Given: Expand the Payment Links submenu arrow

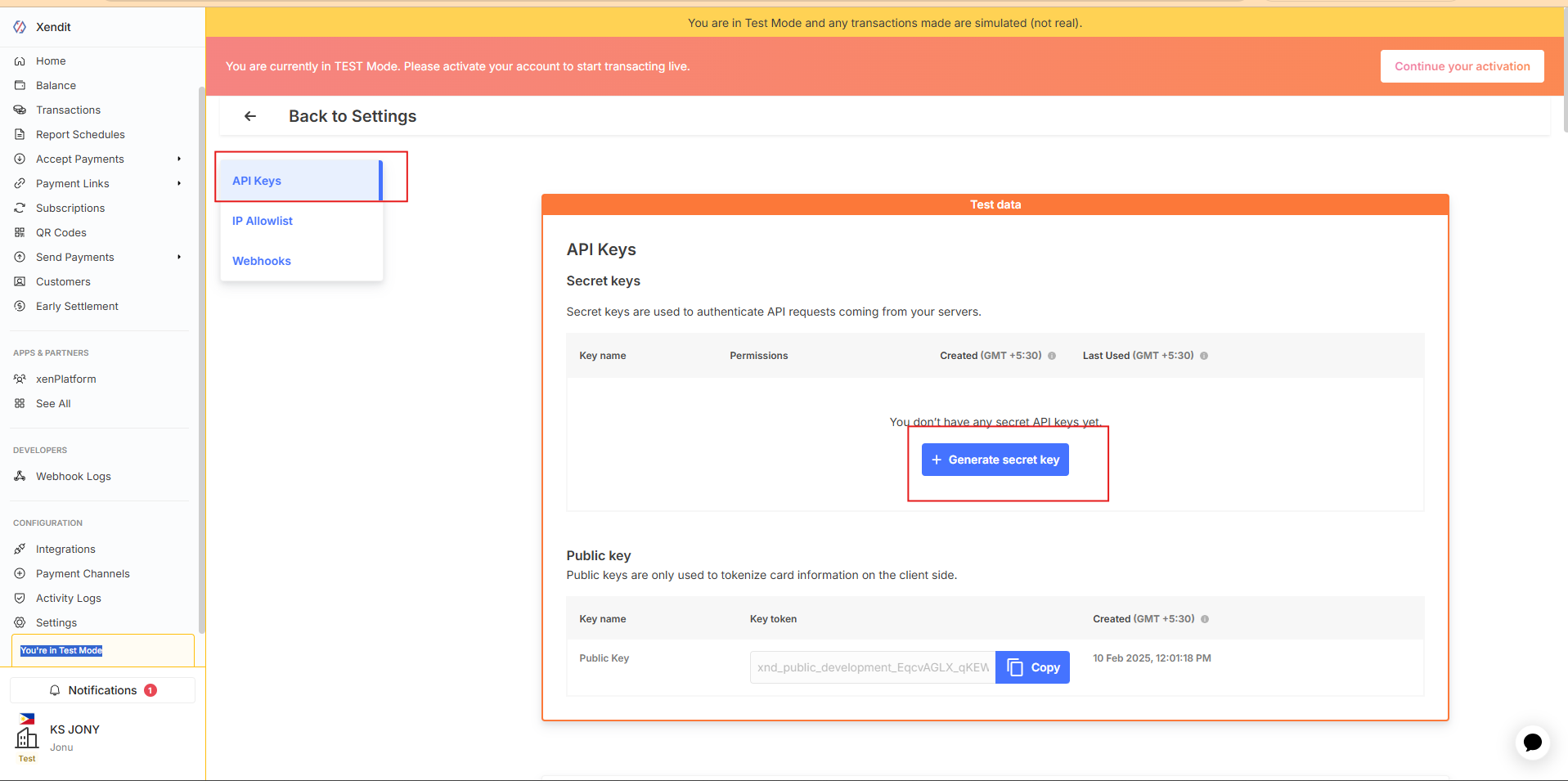Looking at the screenshot, I should point(179,183).
